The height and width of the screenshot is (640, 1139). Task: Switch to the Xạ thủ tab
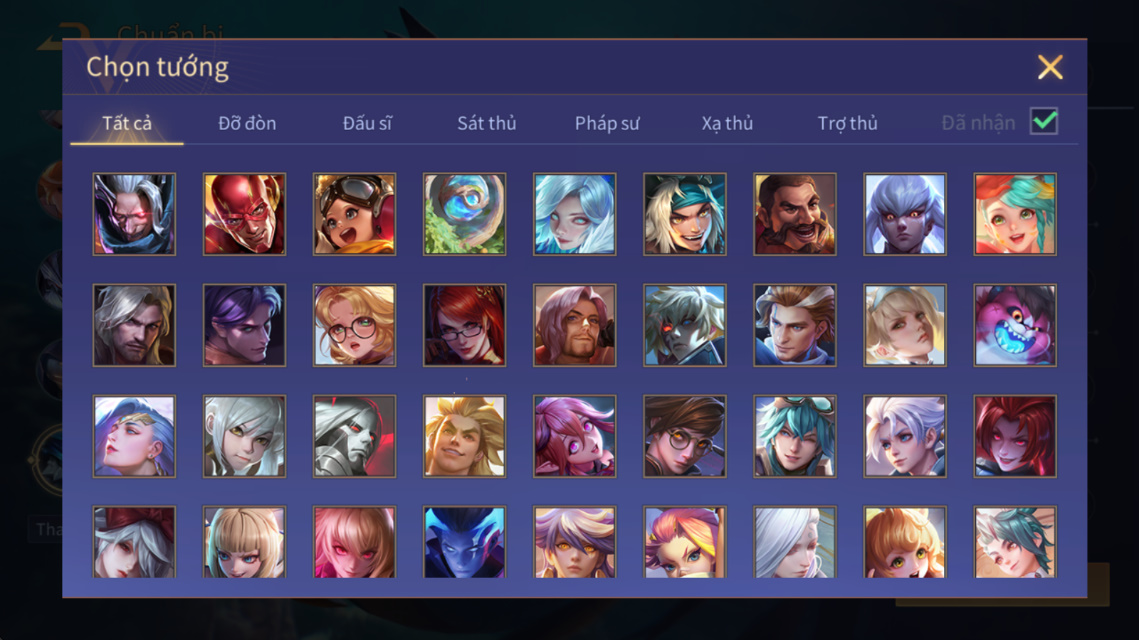(727, 123)
